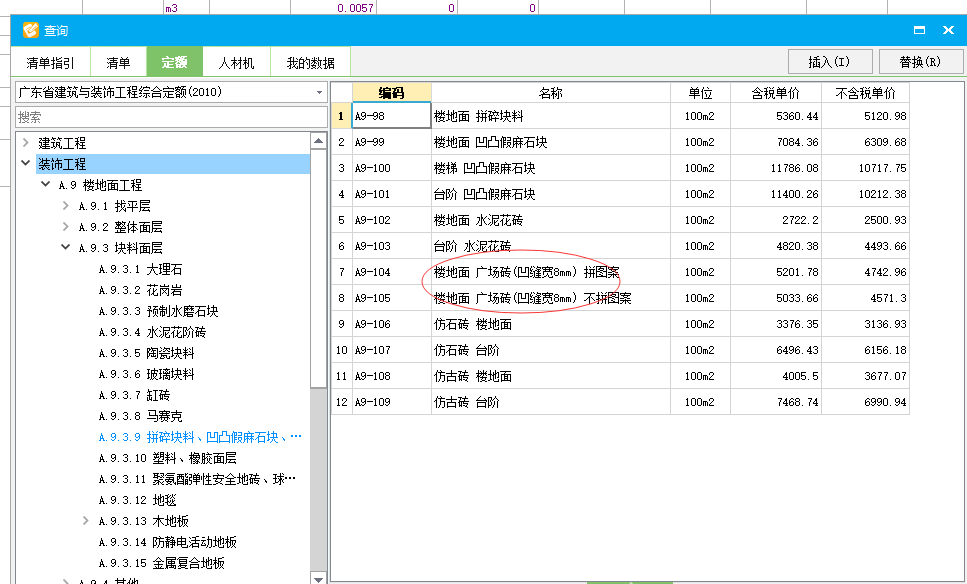This screenshot has width=967, height=584.
Task: Click the 替换(R) button
Action: (x=920, y=62)
